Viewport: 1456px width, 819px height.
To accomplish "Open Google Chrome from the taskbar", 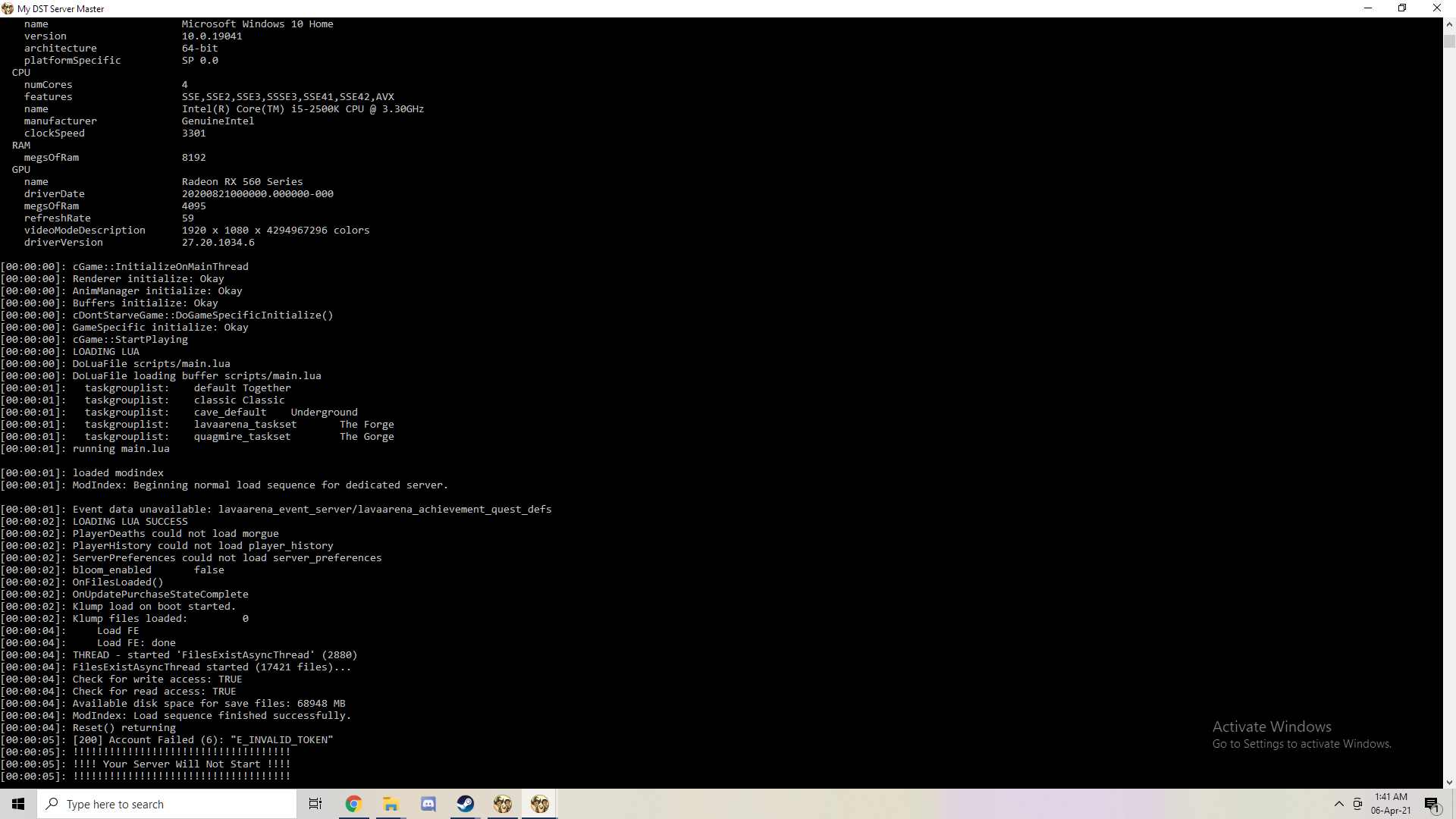I will point(353,804).
